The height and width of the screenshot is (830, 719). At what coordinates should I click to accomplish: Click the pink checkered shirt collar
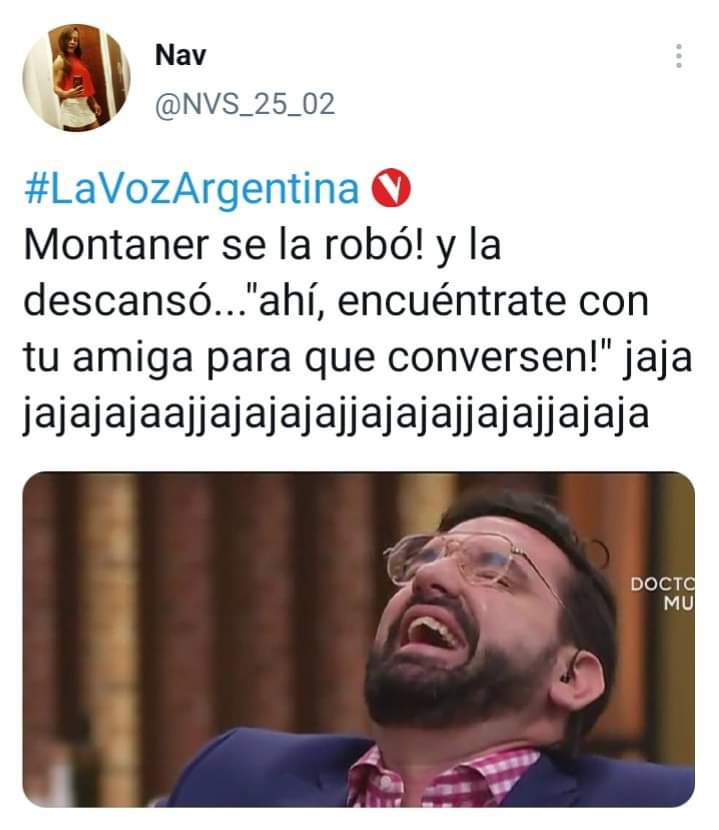pos(439,775)
